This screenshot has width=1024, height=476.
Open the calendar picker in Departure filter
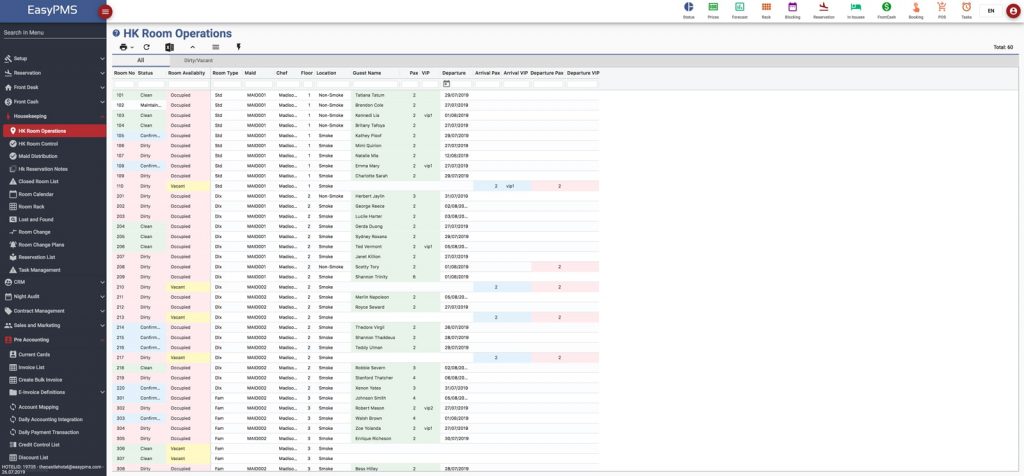coord(447,84)
